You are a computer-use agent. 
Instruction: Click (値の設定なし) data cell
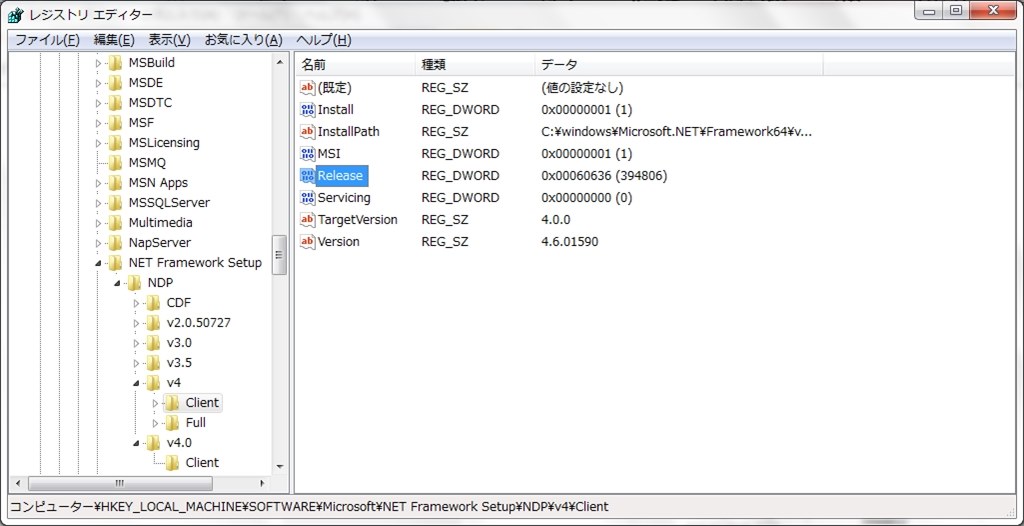(582, 88)
